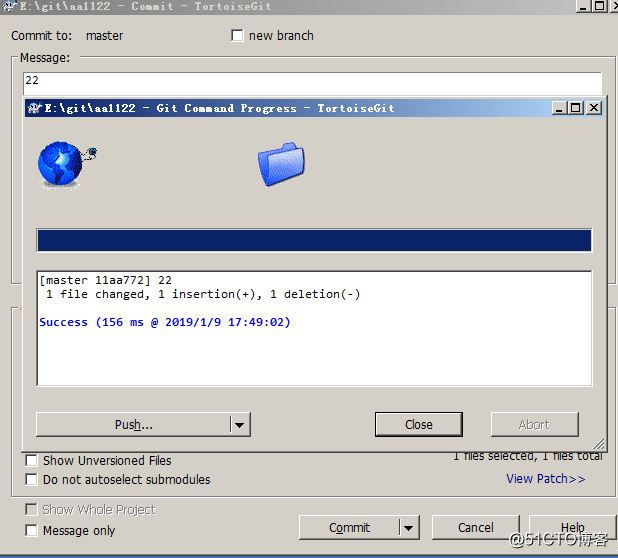
Task: Click TortoiseGit icon in Commit window title bar
Action: click(9, 6)
